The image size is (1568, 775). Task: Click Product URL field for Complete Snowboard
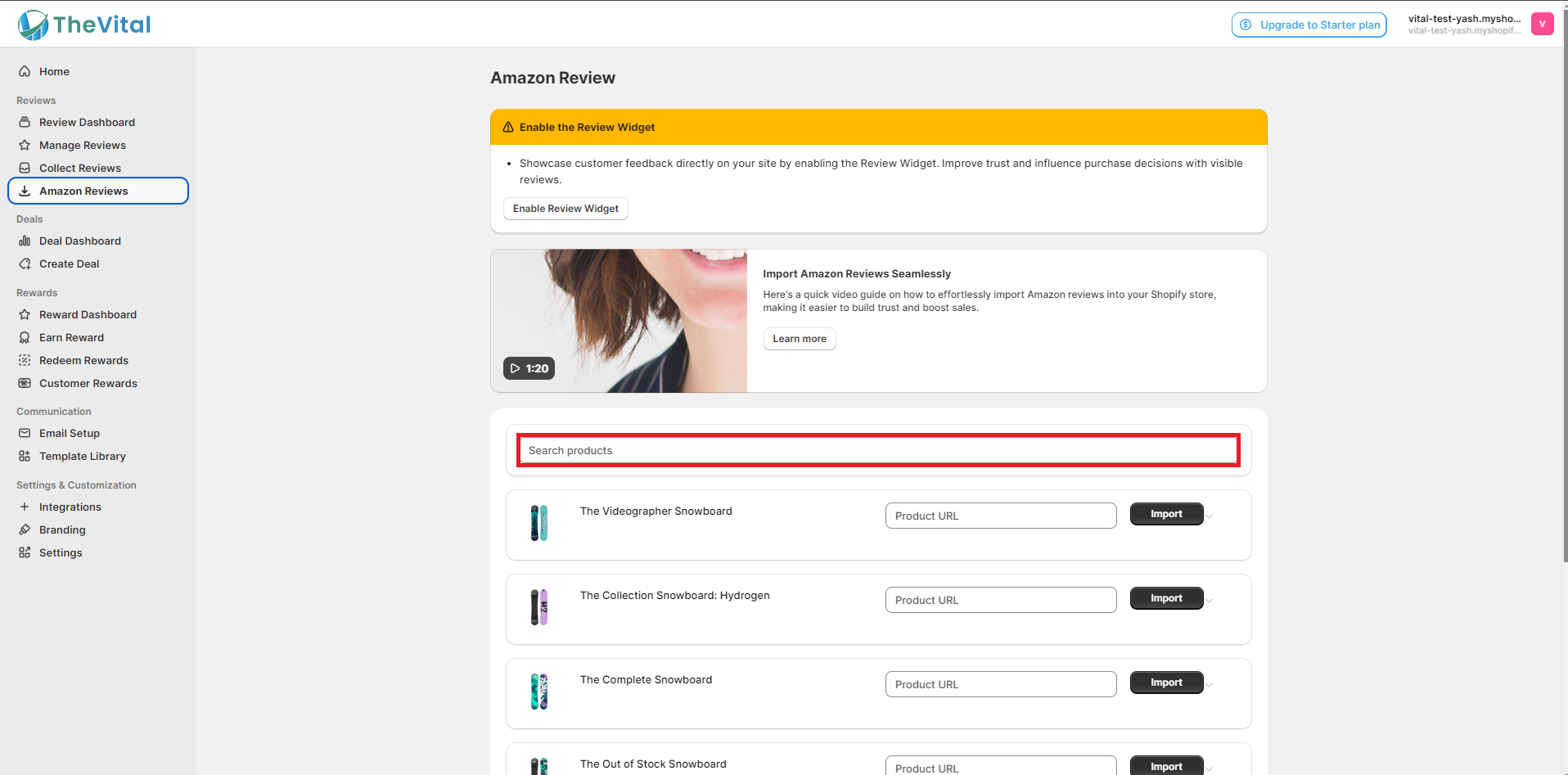point(1001,684)
